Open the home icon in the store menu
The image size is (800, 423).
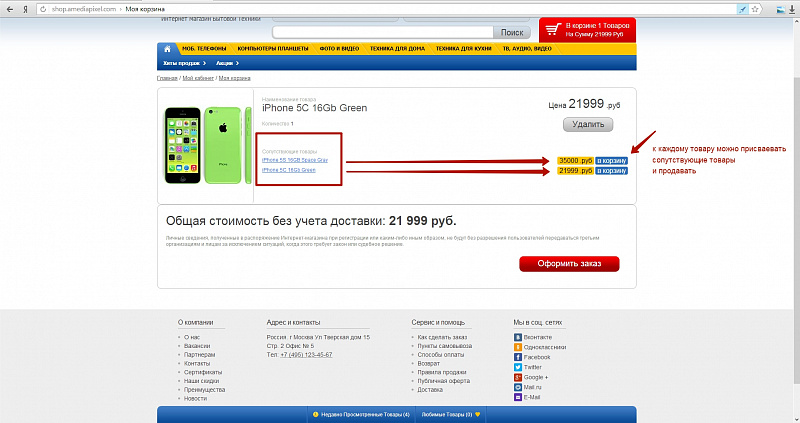[167, 49]
